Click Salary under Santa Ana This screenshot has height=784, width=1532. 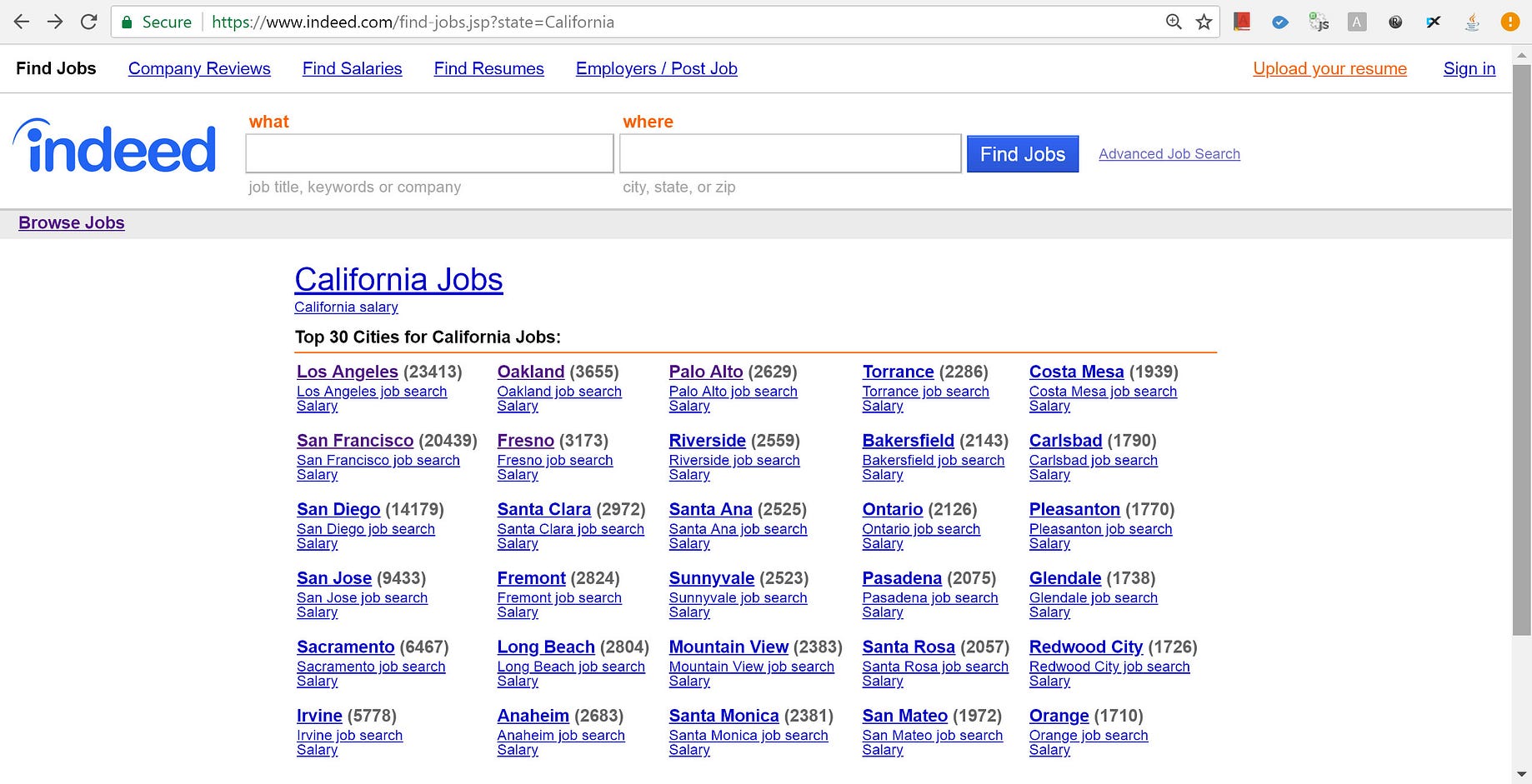point(689,544)
